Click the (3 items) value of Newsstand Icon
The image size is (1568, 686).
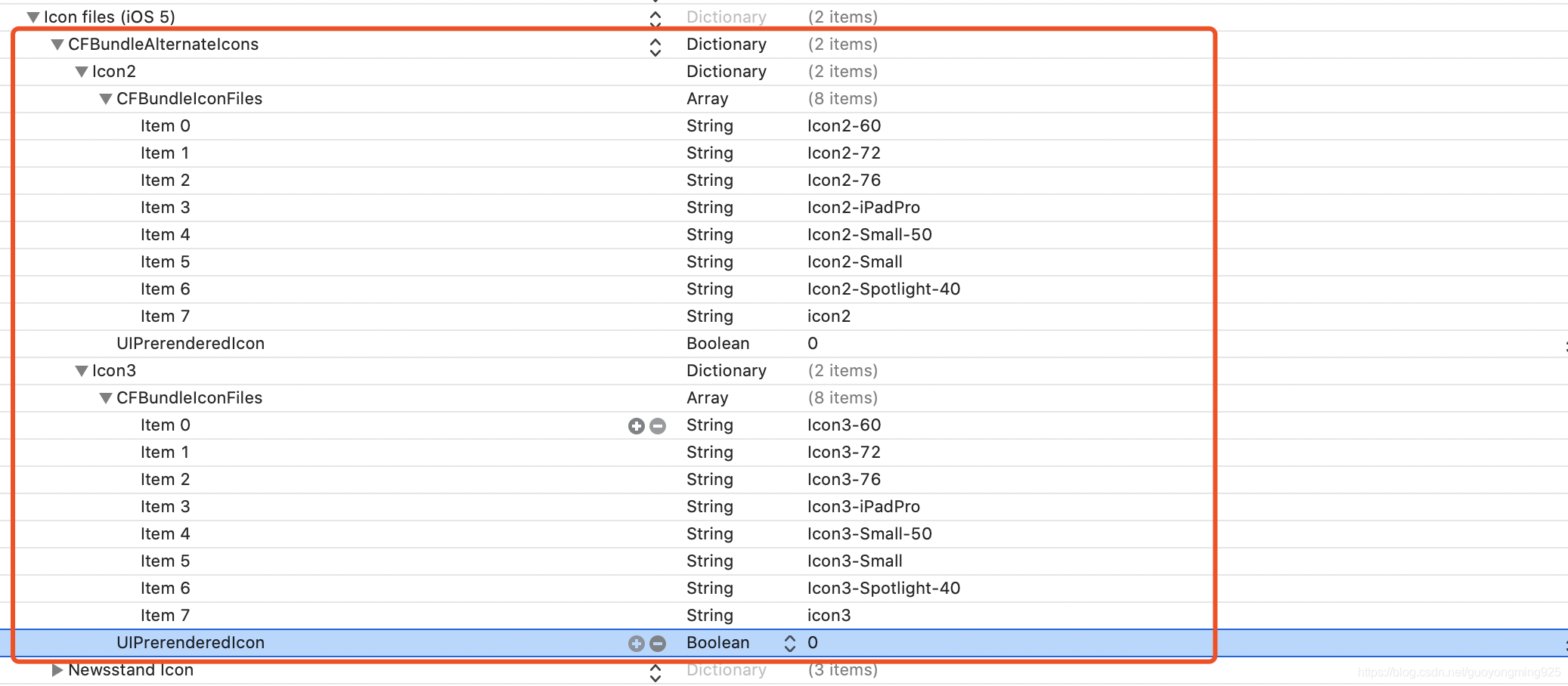[843, 670]
